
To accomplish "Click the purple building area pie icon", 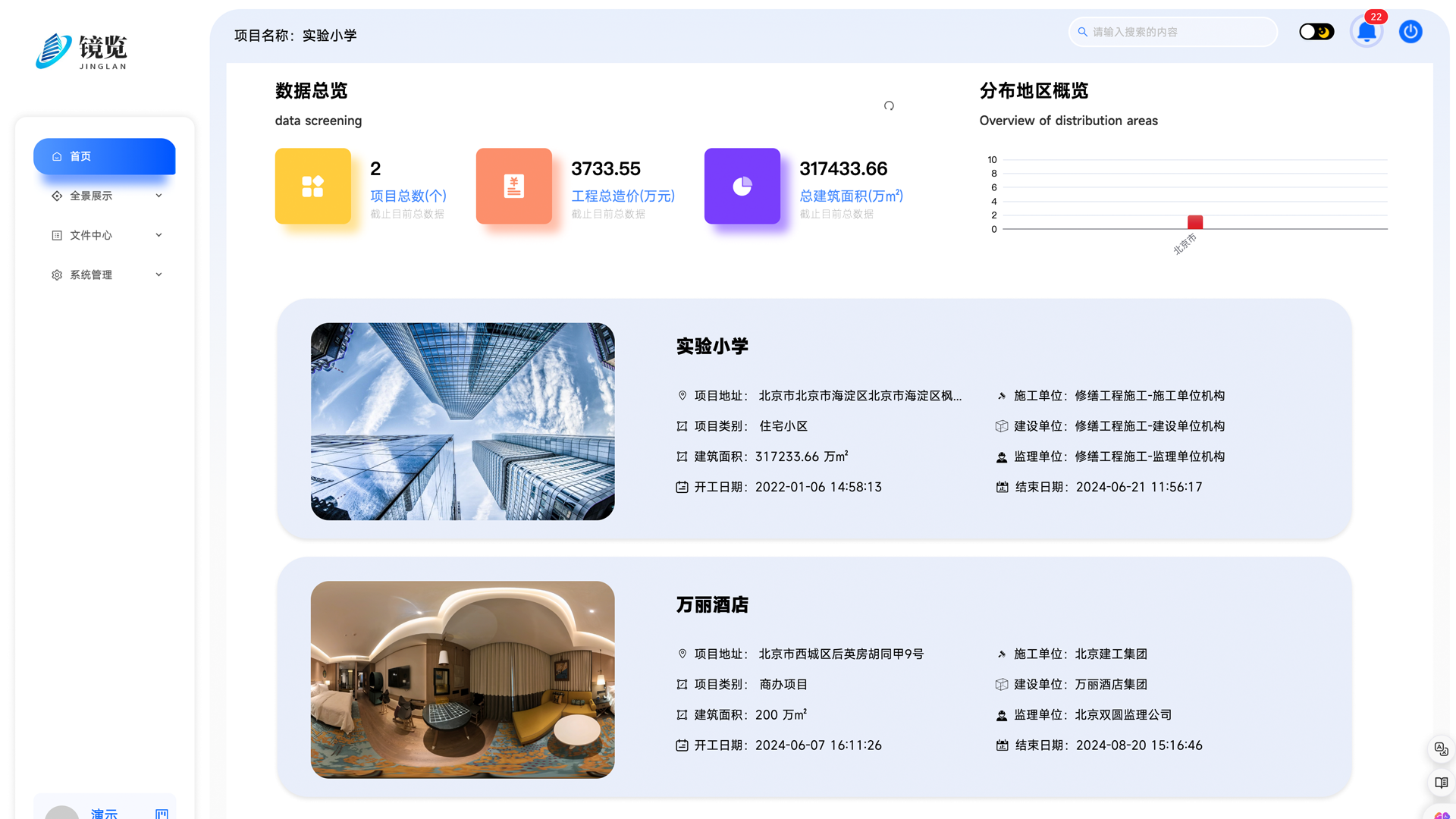I will click(x=742, y=186).
